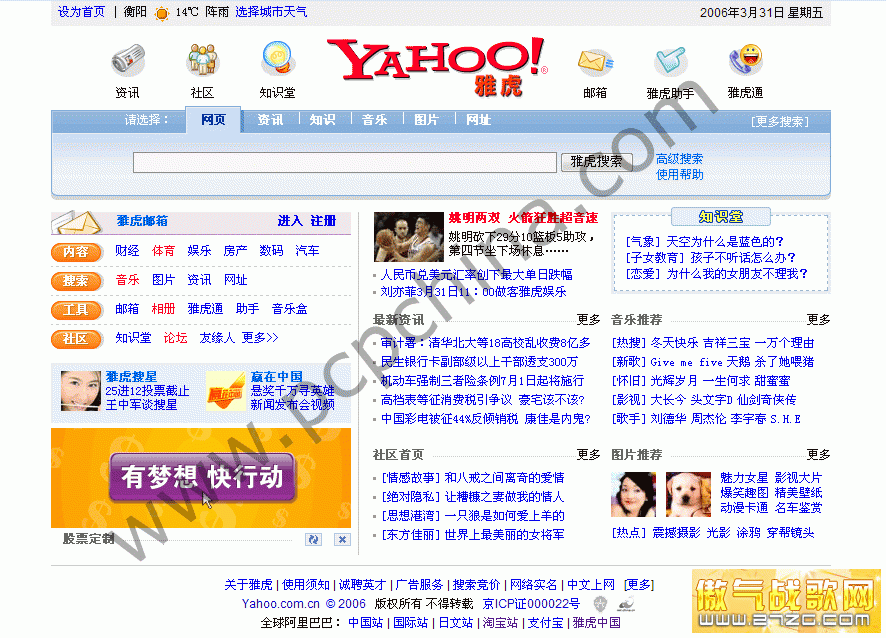This screenshot has width=886, height=638.
Task: Open the 资讯 newspaper icon
Action: point(128,60)
